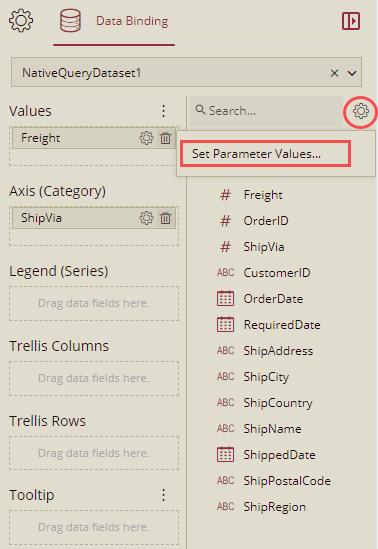Open the properties gear tab

coord(21,21)
